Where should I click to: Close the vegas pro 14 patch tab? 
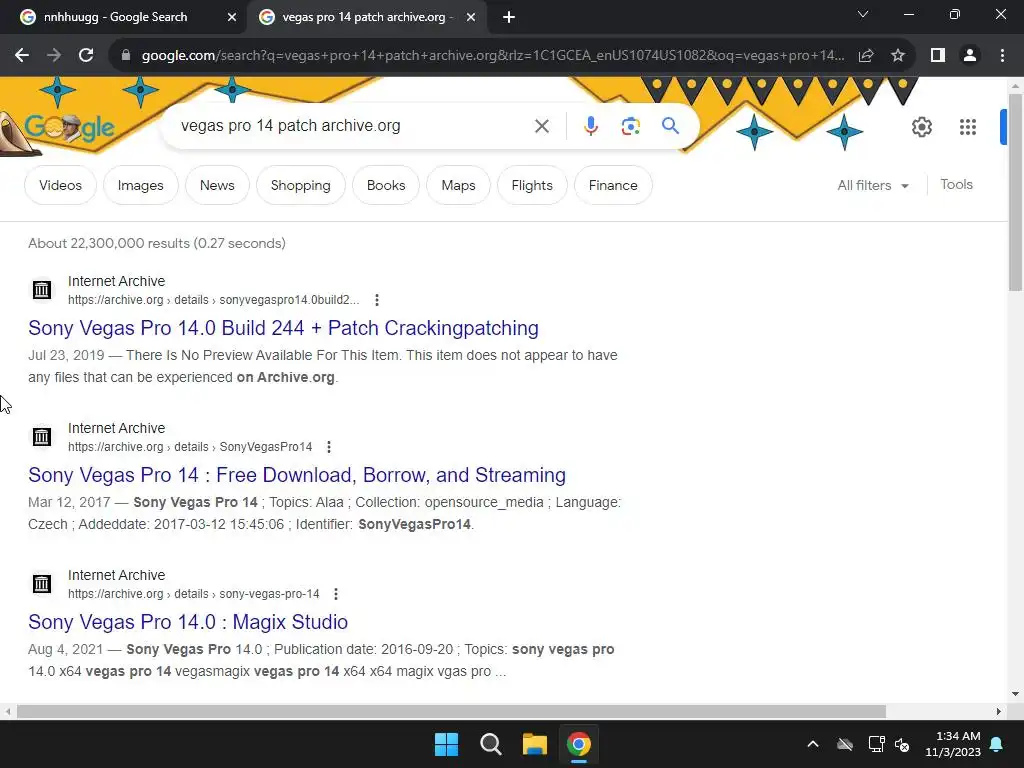click(470, 17)
